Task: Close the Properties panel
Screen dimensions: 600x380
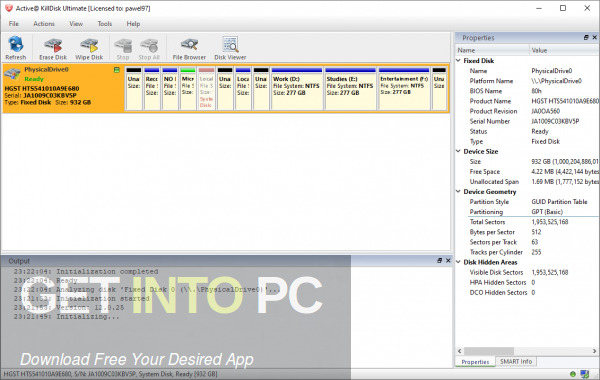Action: (595, 38)
